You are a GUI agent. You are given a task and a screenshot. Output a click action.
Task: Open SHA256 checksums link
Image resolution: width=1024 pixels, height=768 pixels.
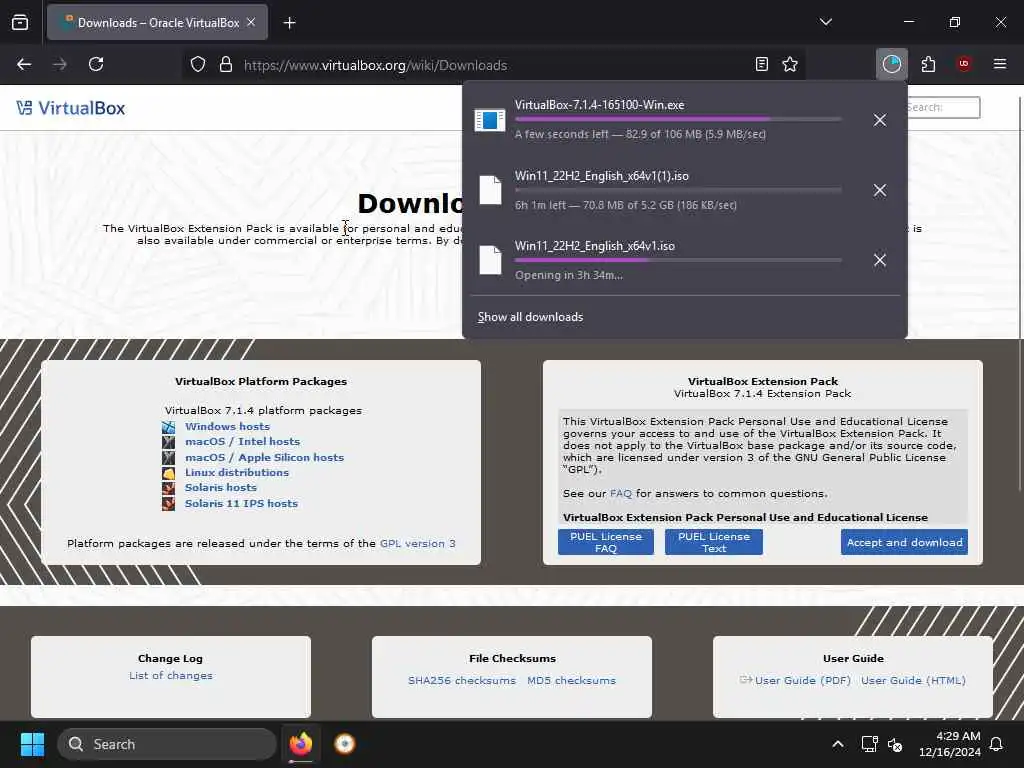[x=462, y=680]
